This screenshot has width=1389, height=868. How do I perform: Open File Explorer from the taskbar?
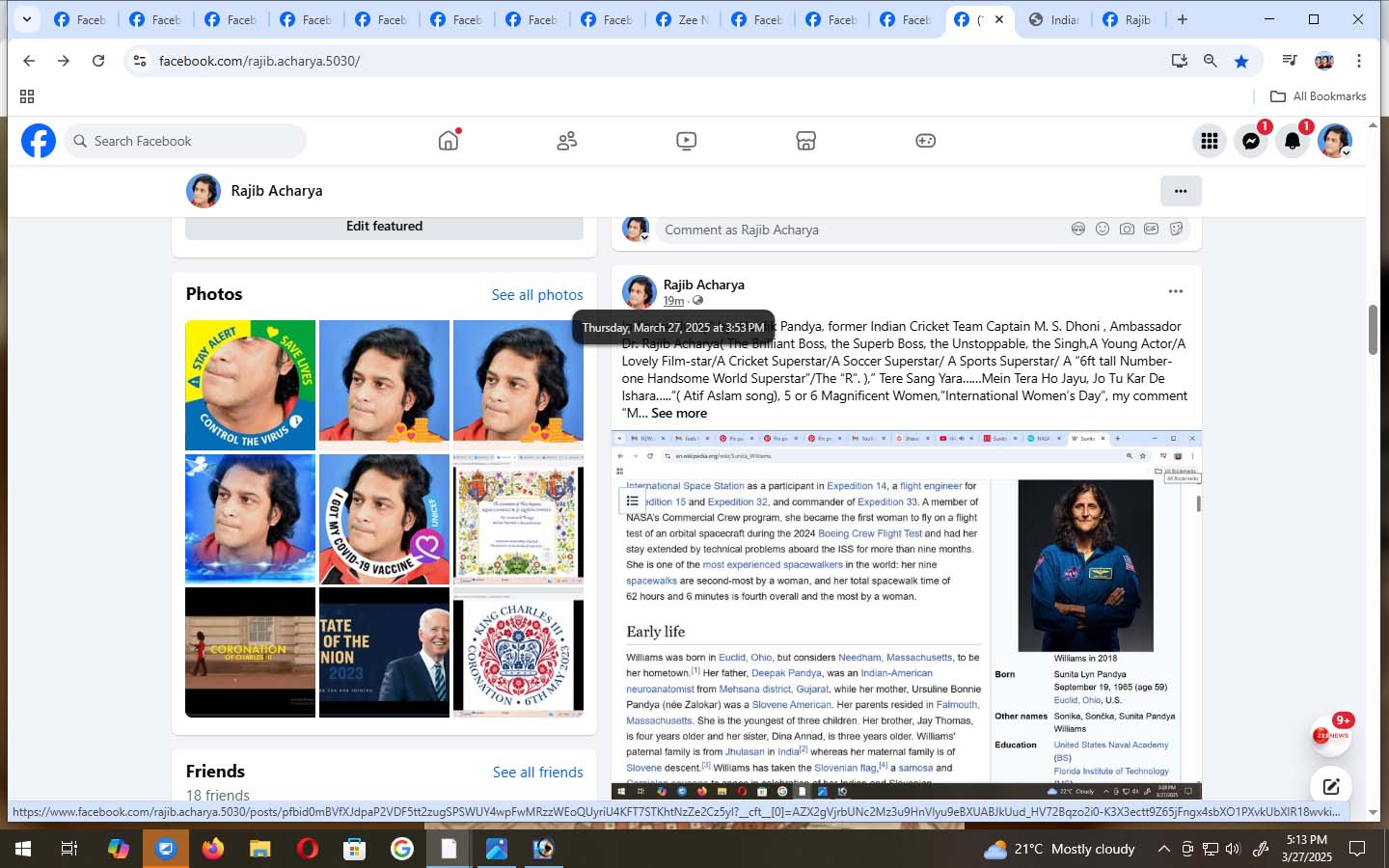[260, 849]
